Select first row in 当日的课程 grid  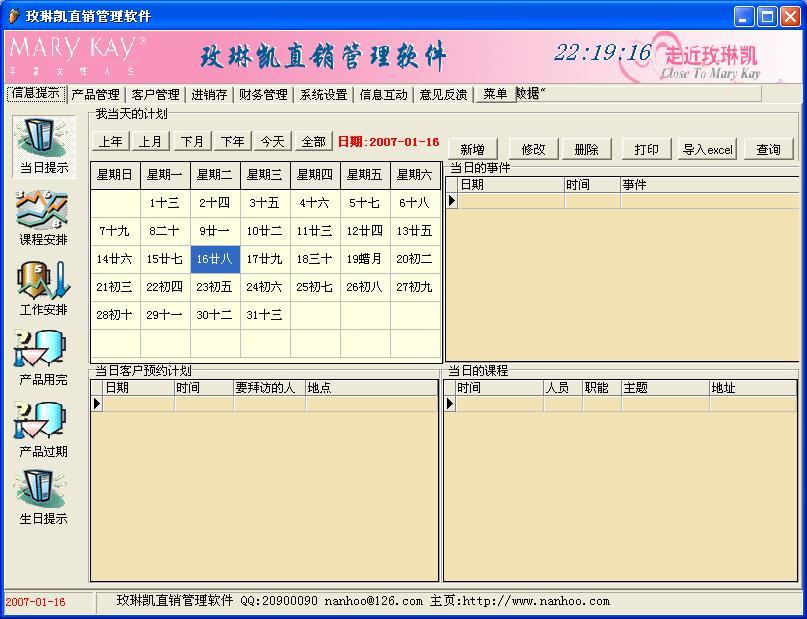(620, 404)
